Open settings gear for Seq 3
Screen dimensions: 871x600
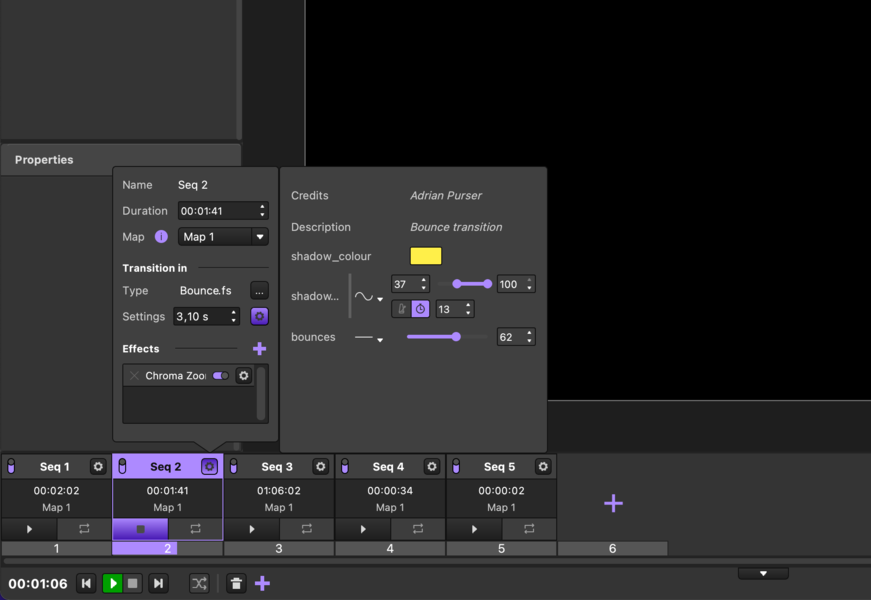pyautogui.click(x=321, y=467)
